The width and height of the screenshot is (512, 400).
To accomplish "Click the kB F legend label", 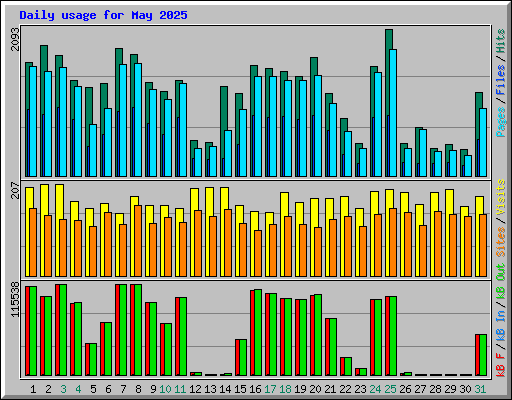I will click(501, 364).
